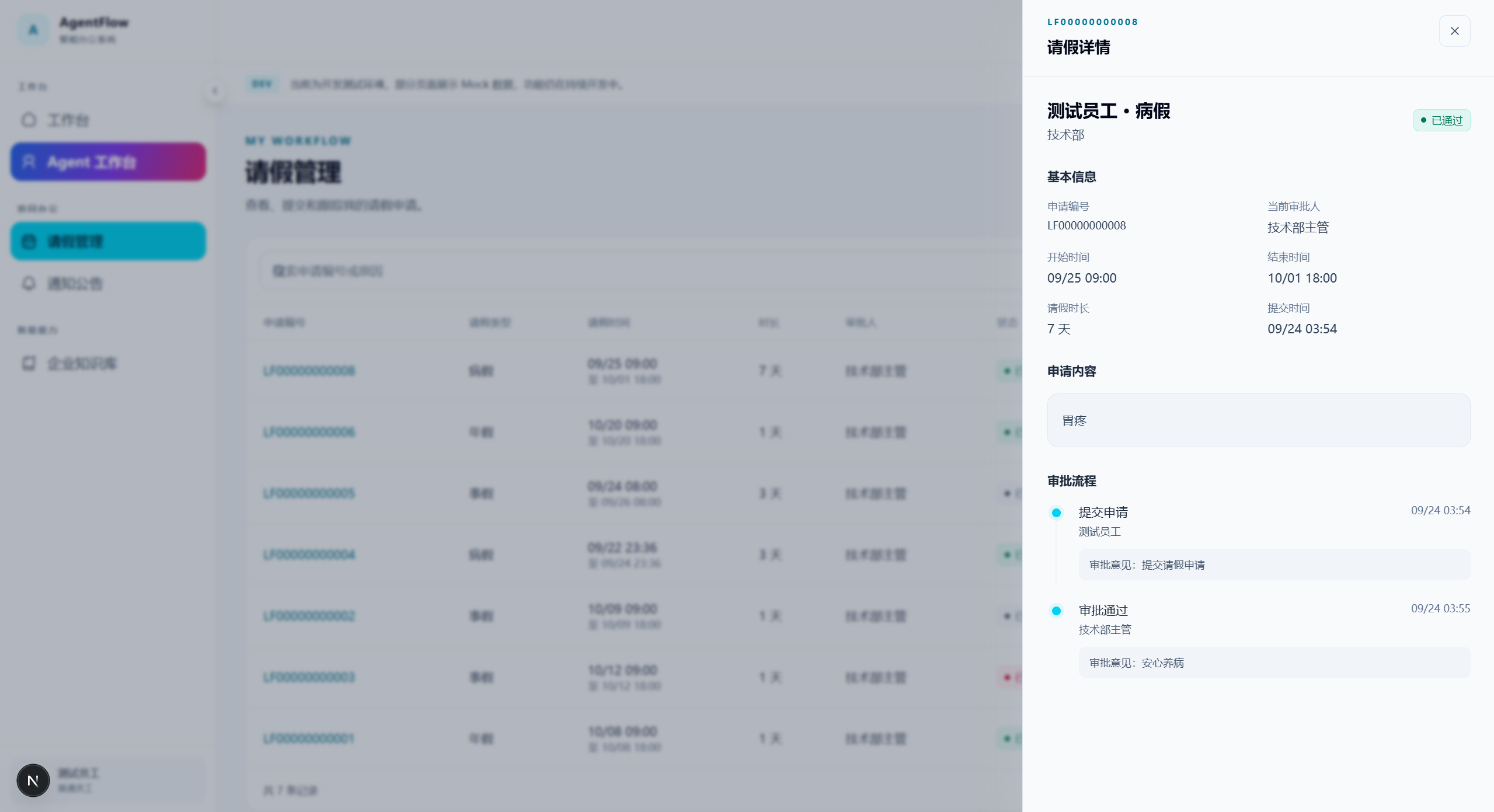
Task: Open leave record LF00000000002 link
Action: 309,616
